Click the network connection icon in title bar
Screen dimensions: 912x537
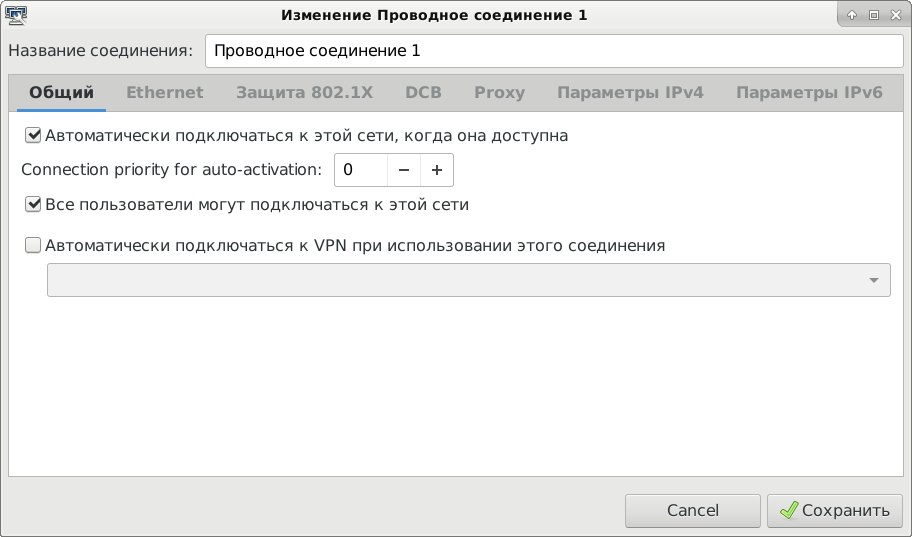point(16,15)
